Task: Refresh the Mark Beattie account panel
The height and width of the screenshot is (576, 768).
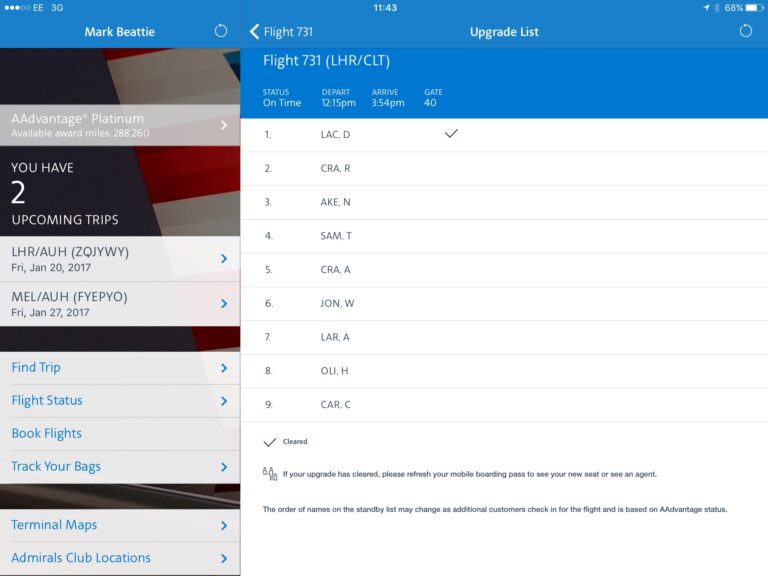Action: 221,31
